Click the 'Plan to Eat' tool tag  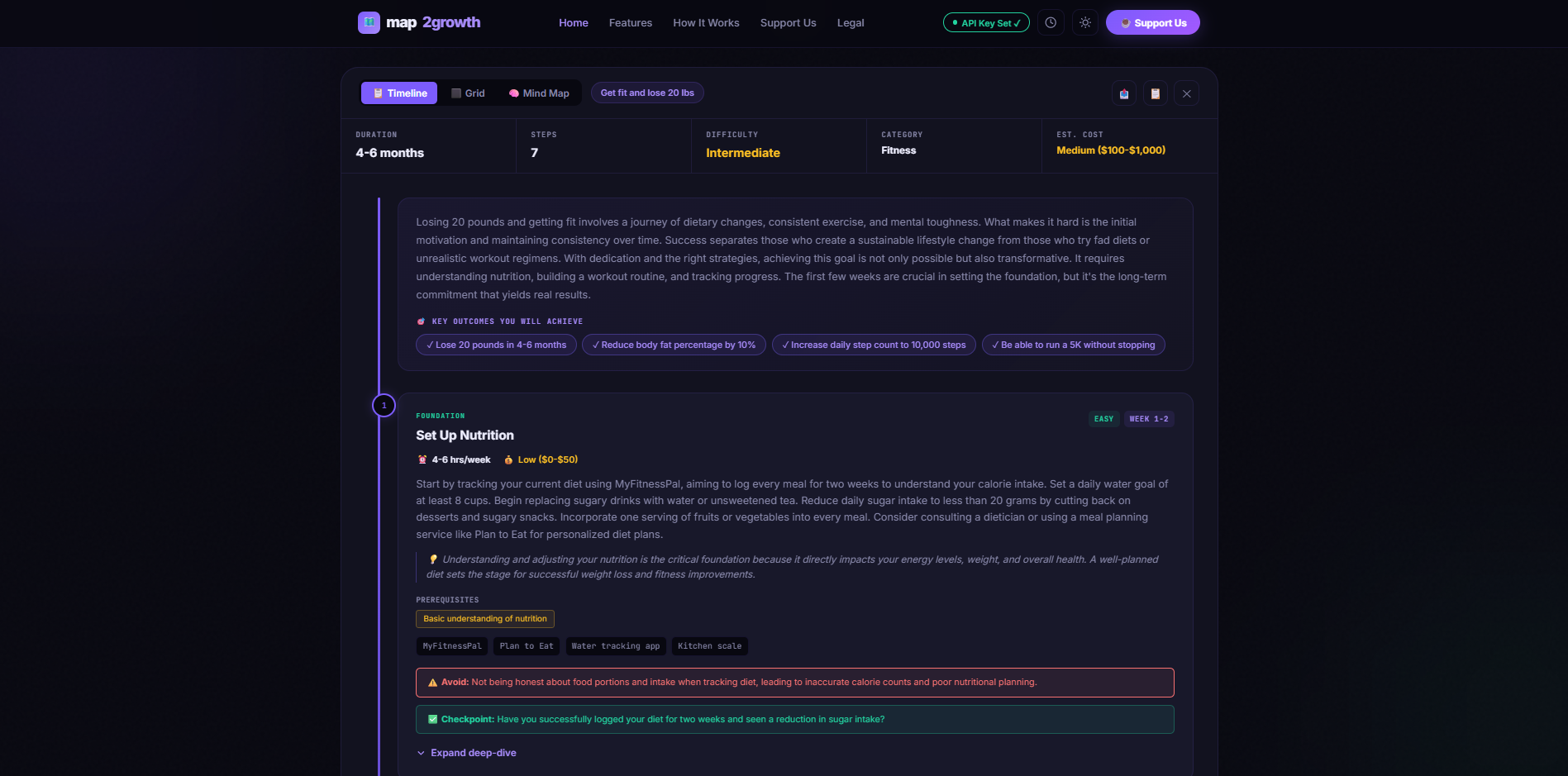(x=527, y=646)
